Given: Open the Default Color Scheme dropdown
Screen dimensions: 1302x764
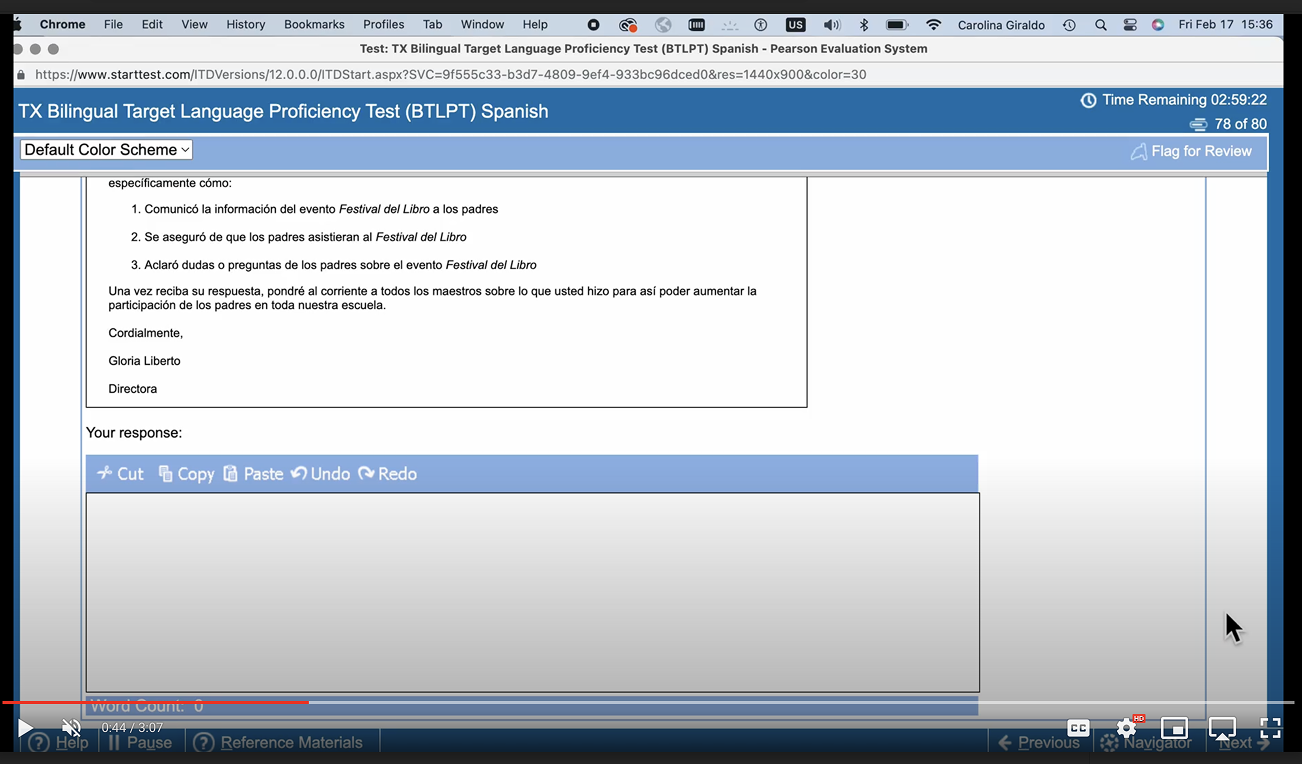Looking at the screenshot, I should point(106,150).
